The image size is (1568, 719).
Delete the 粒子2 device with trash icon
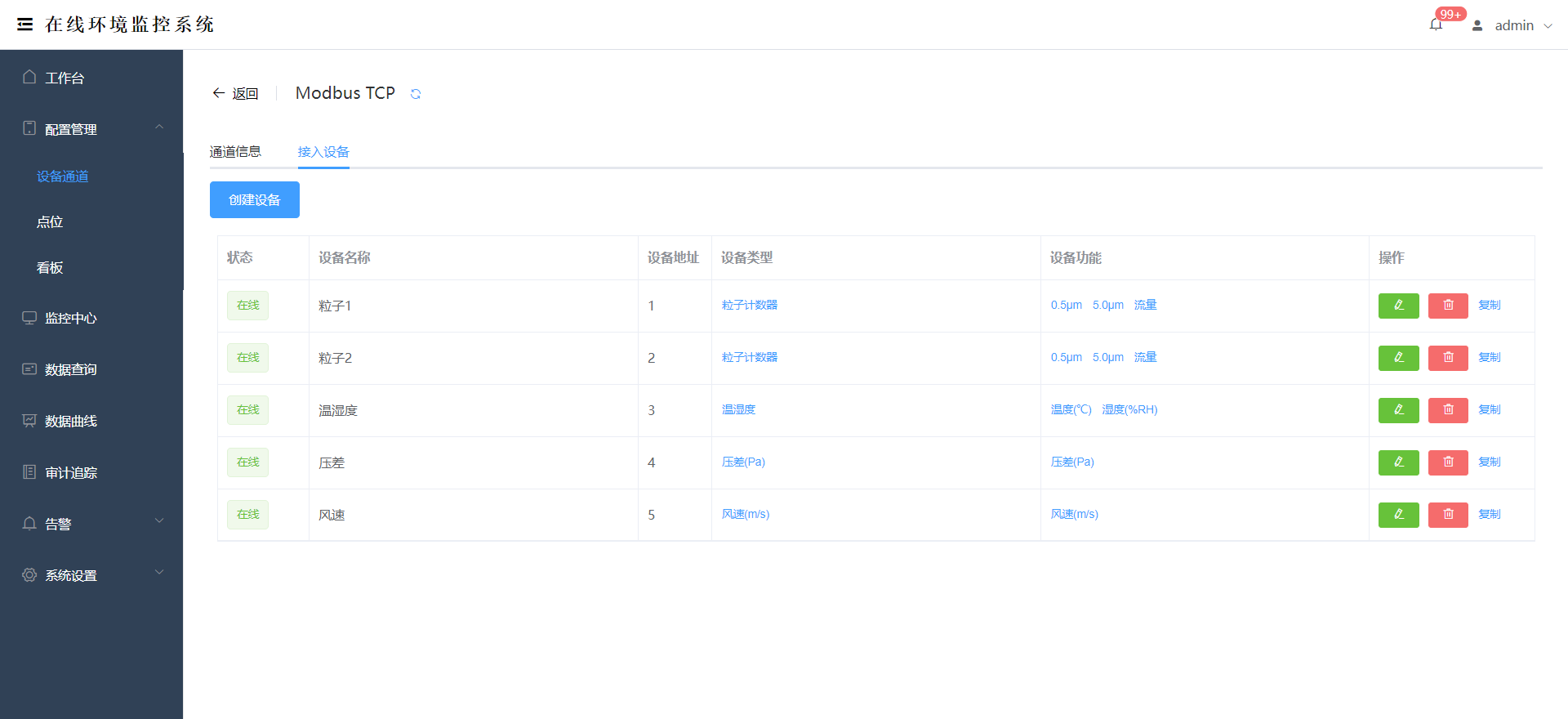coord(1448,358)
